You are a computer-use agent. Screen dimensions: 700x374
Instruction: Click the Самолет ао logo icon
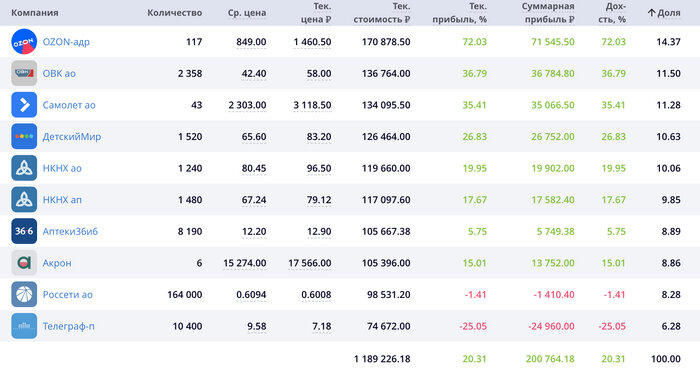[x=24, y=105]
